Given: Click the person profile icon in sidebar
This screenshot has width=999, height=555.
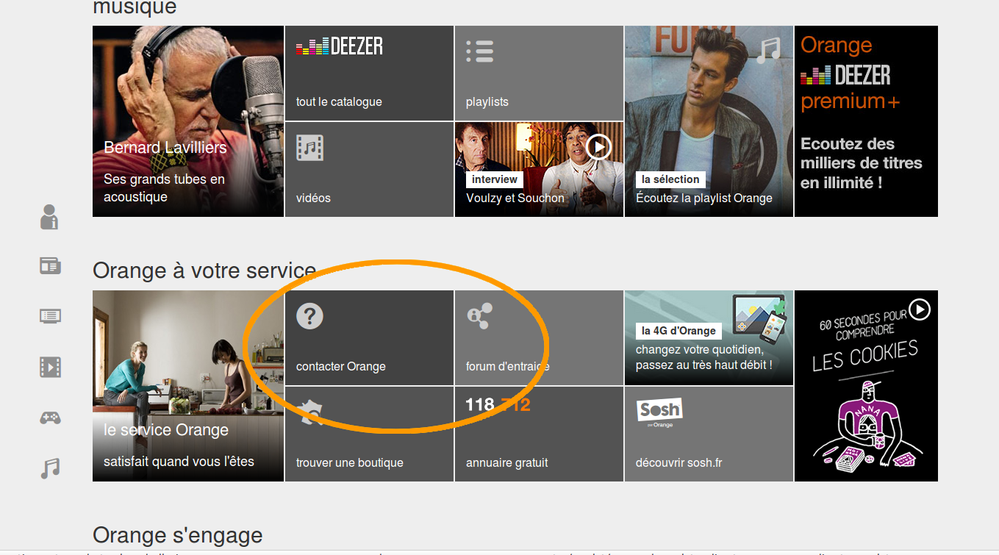Looking at the screenshot, I should coord(49,217).
